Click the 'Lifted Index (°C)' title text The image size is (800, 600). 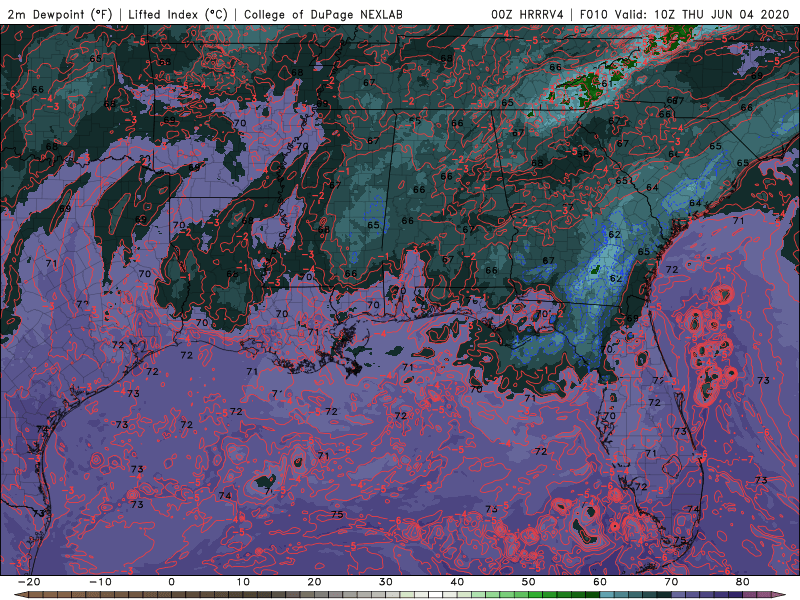pos(178,14)
